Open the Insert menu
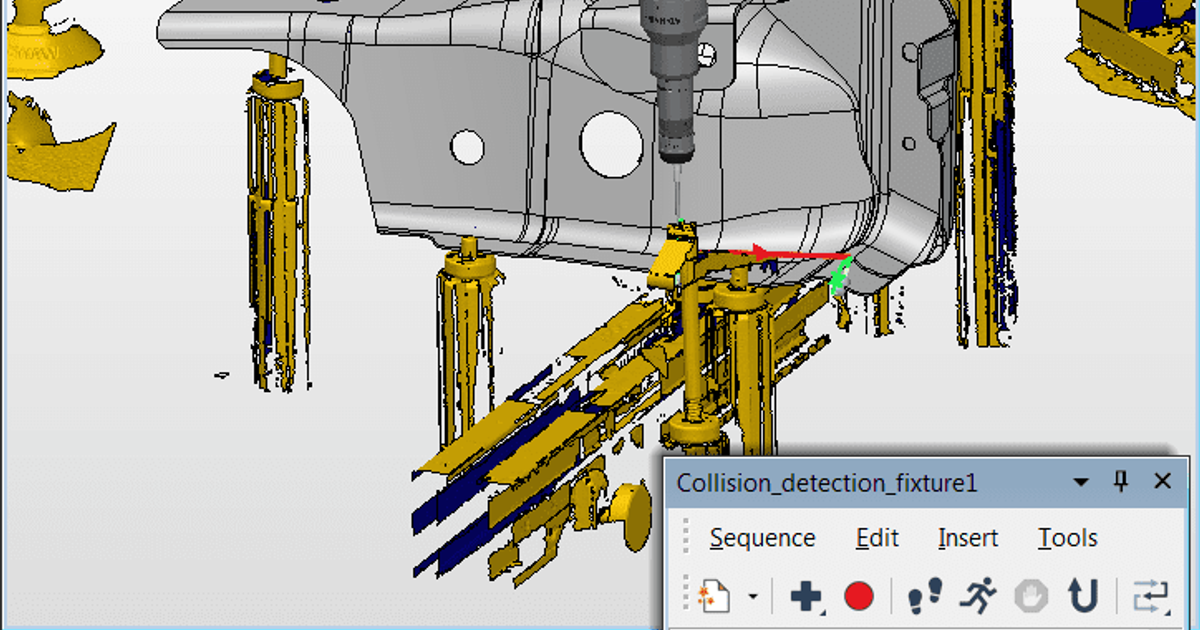 pyautogui.click(x=967, y=538)
